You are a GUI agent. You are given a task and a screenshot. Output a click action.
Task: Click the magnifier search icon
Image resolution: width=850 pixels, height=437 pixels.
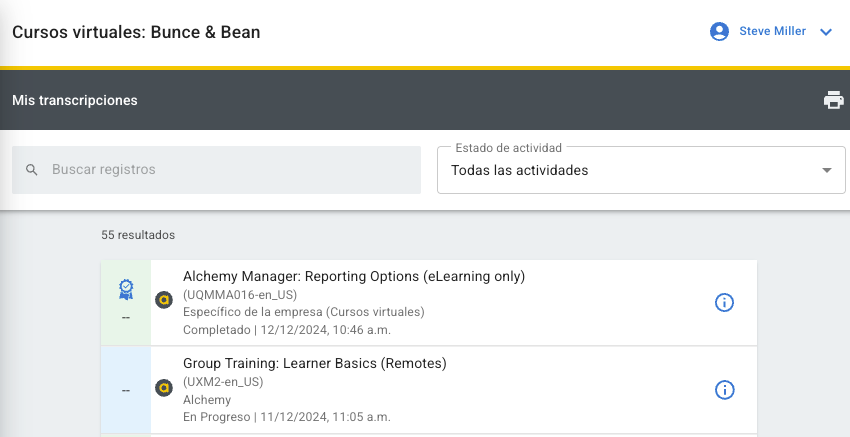pos(32,170)
